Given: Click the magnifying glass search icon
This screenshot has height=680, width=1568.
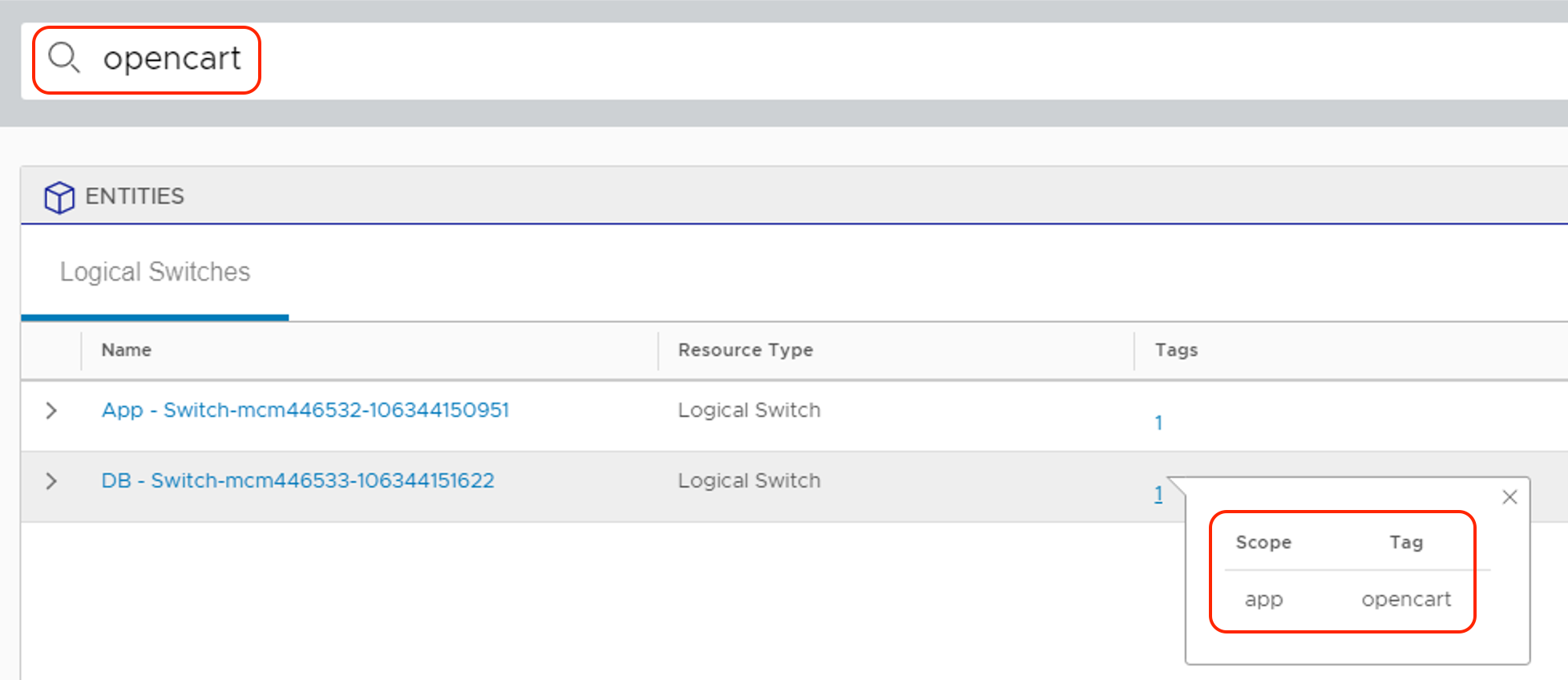Looking at the screenshot, I should coord(63,59).
